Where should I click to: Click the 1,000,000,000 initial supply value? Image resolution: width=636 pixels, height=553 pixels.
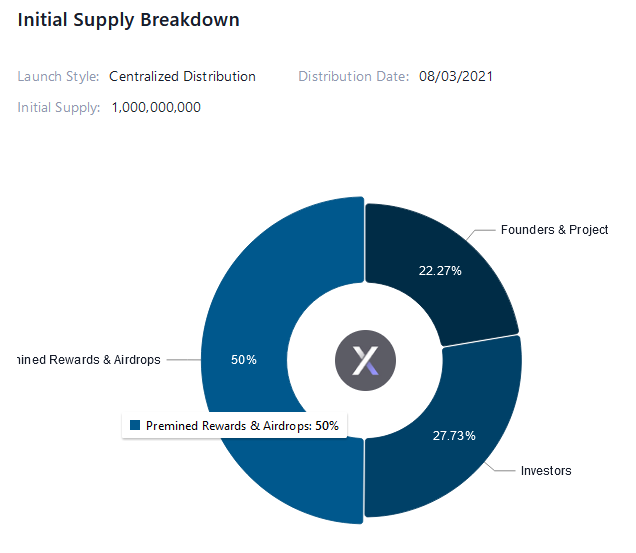point(154,107)
